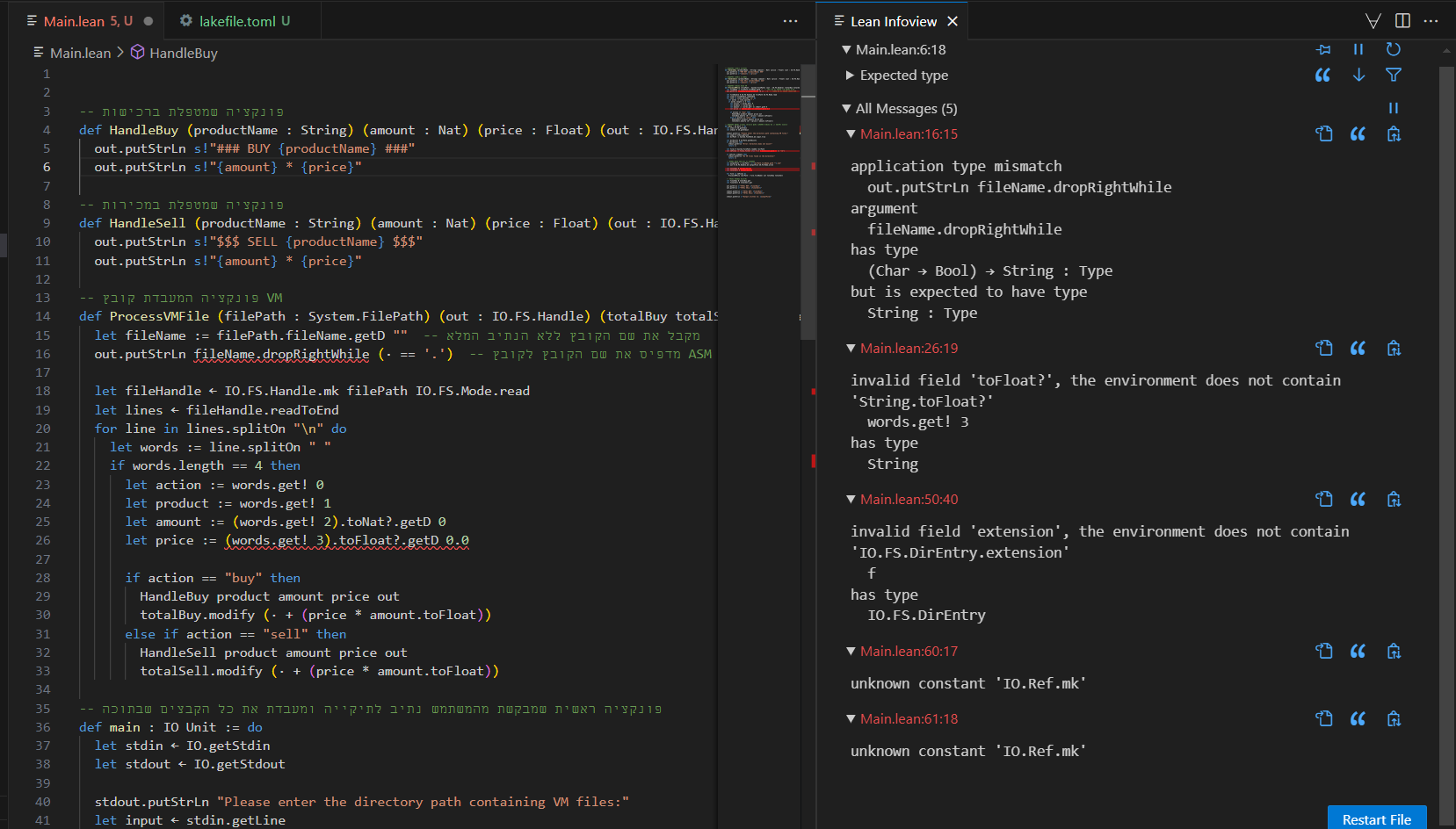
Task: Go to source for Main.lean:26:19 message
Action: tap(1324, 348)
